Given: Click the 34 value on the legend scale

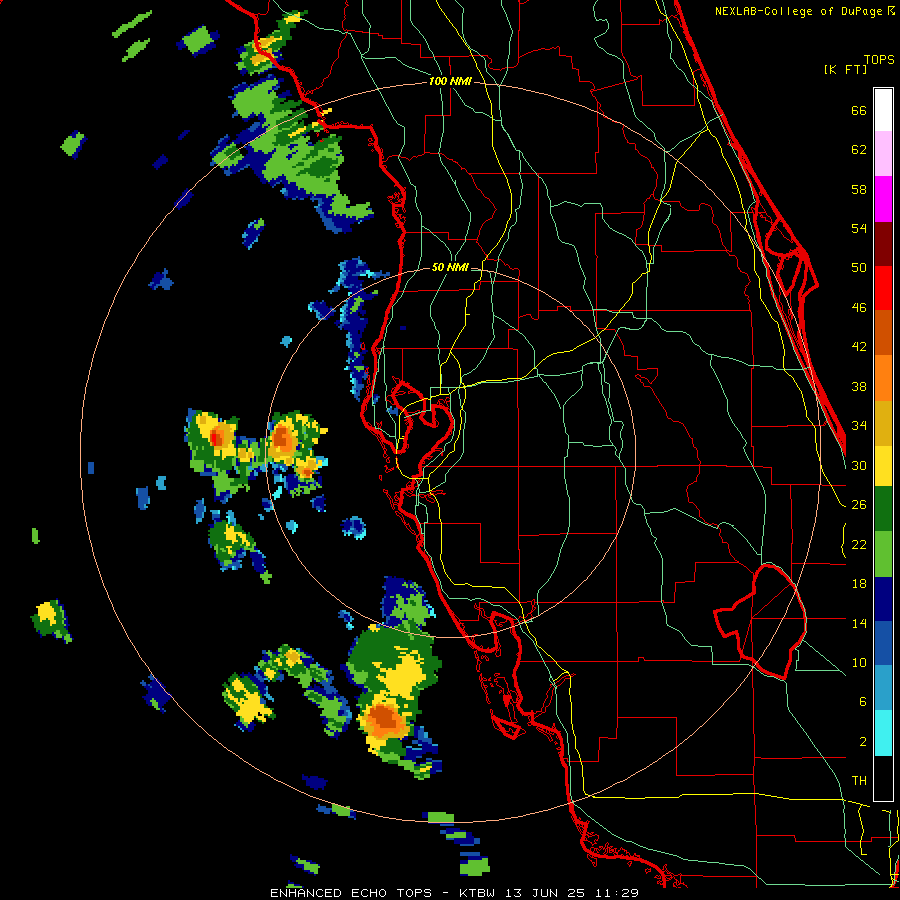Looking at the screenshot, I should point(859,426).
